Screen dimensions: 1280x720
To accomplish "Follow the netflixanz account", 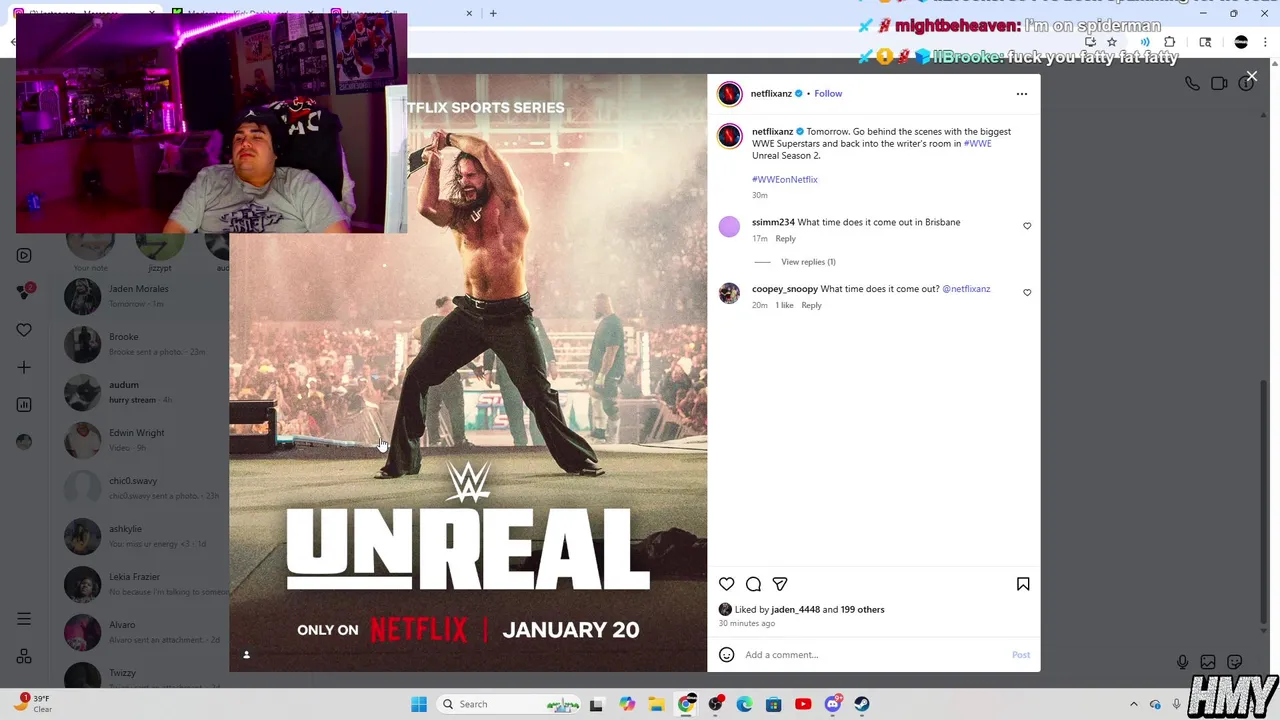I will (828, 93).
